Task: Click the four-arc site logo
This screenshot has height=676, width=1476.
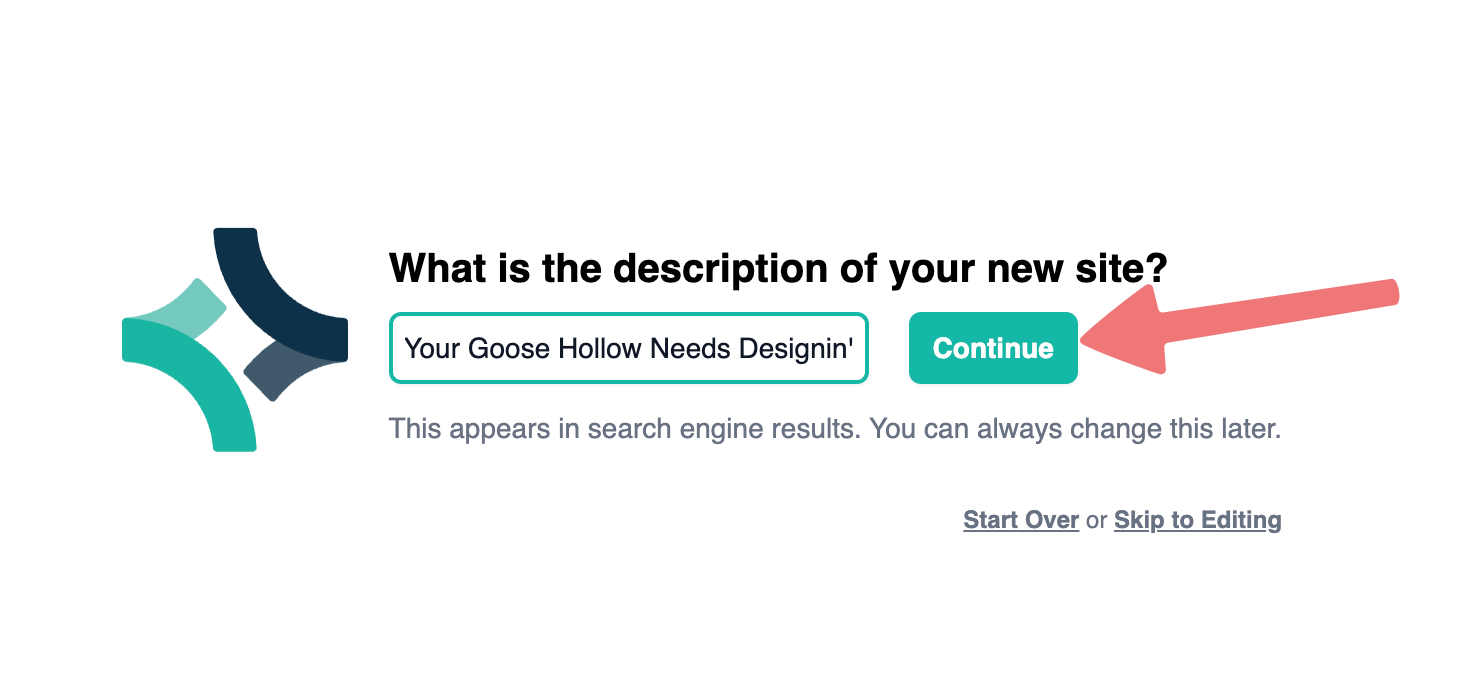Action: pyautogui.click(x=235, y=340)
